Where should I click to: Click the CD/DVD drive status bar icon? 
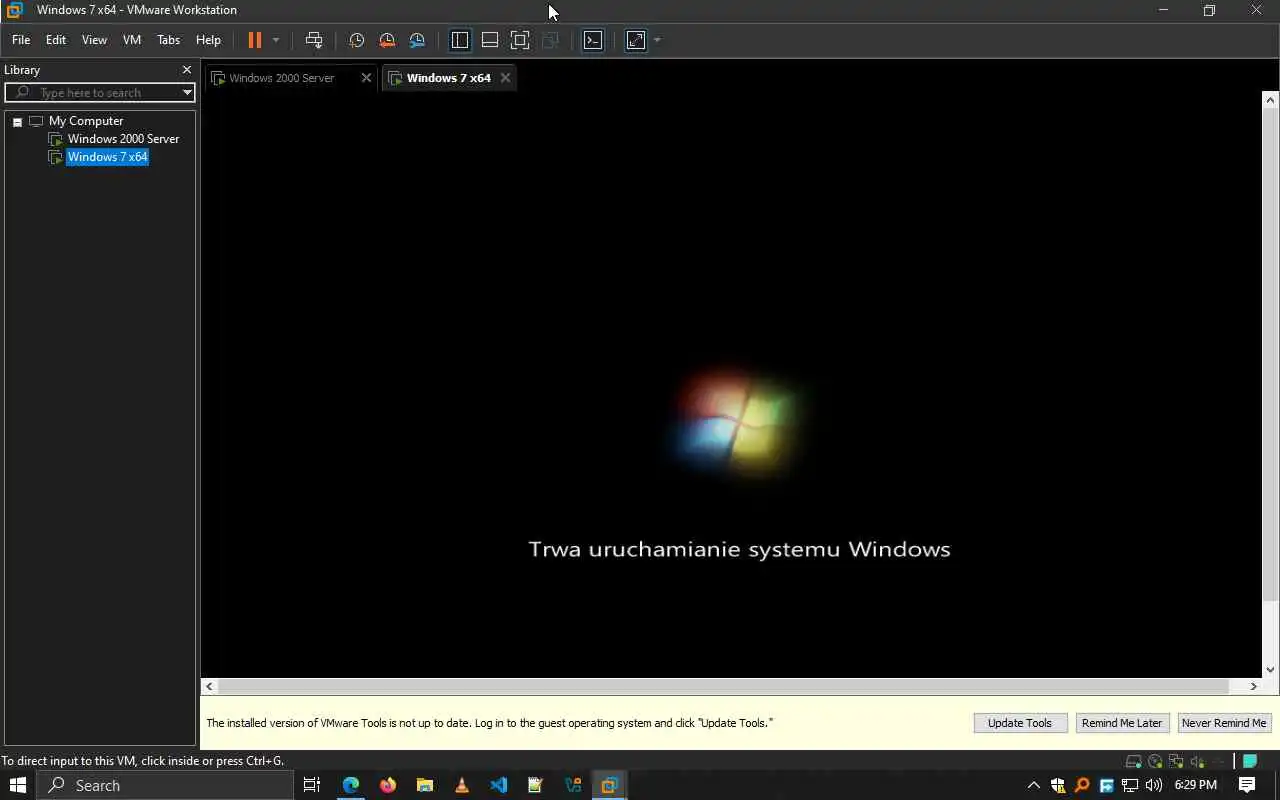point(1155,761)
